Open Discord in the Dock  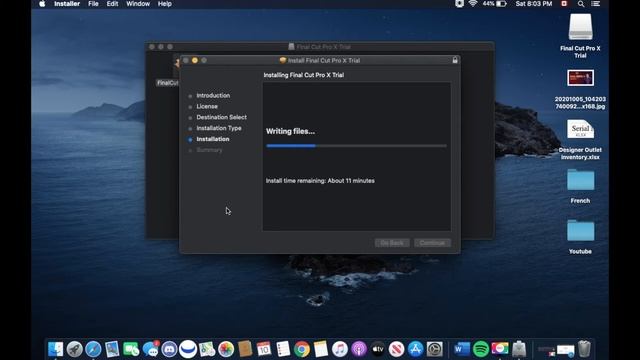[169, 349]
